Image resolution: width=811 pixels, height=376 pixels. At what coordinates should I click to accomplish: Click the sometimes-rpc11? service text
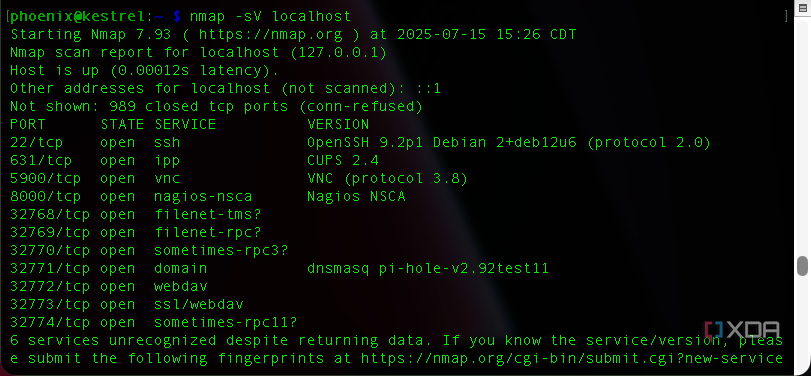point(226,322)
